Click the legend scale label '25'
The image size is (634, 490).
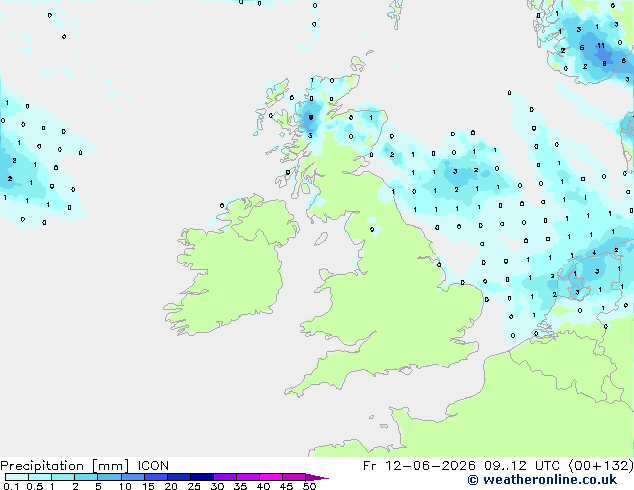[194, 486]
